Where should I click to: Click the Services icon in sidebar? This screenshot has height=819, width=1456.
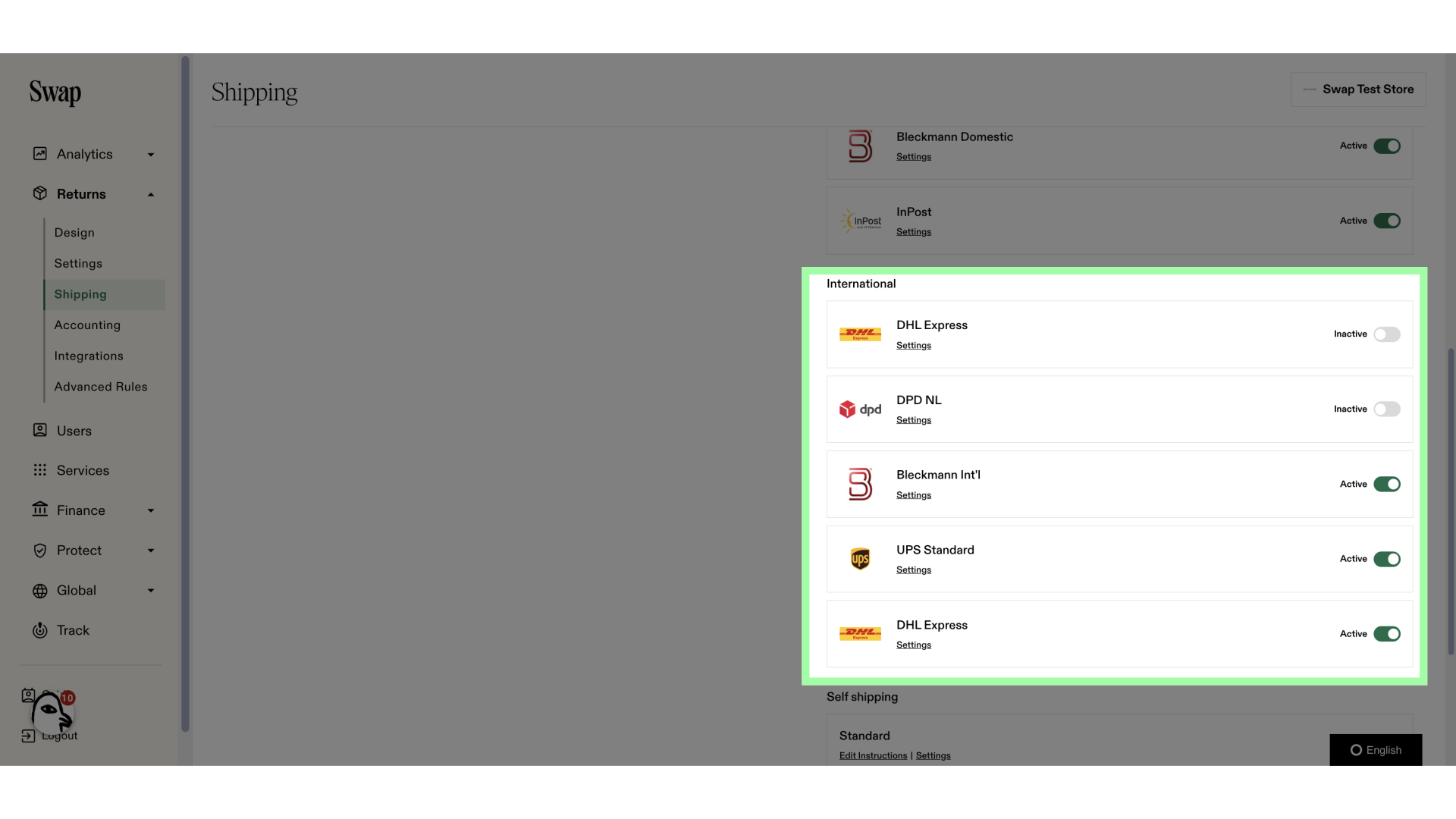pos(40,470)
